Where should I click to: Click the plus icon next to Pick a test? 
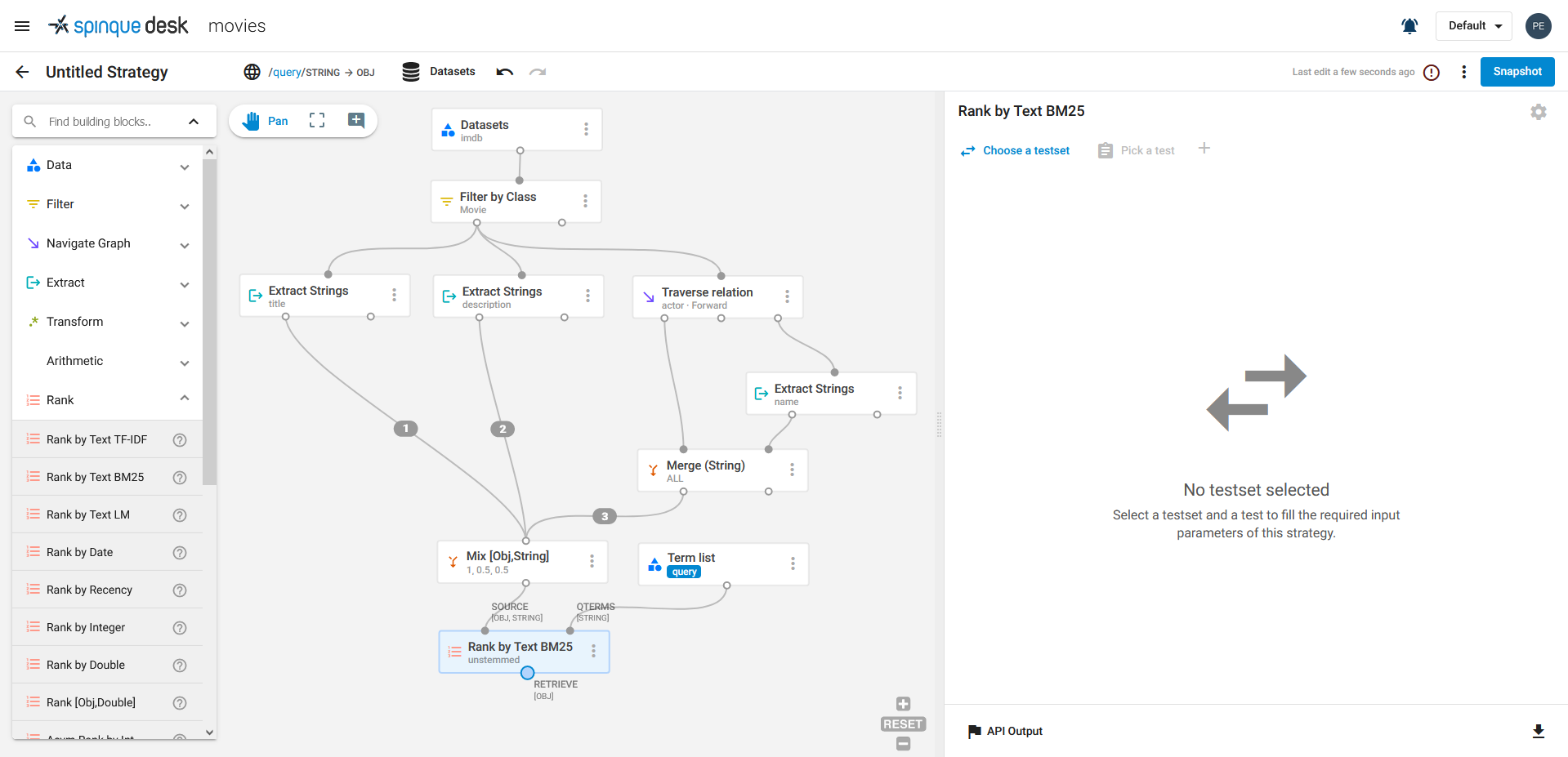(x=1204, y=148)
